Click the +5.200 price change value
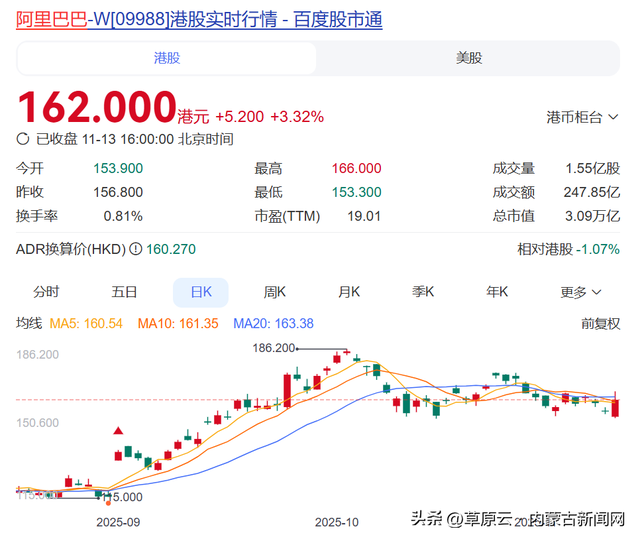 click(x=240, y=117)
